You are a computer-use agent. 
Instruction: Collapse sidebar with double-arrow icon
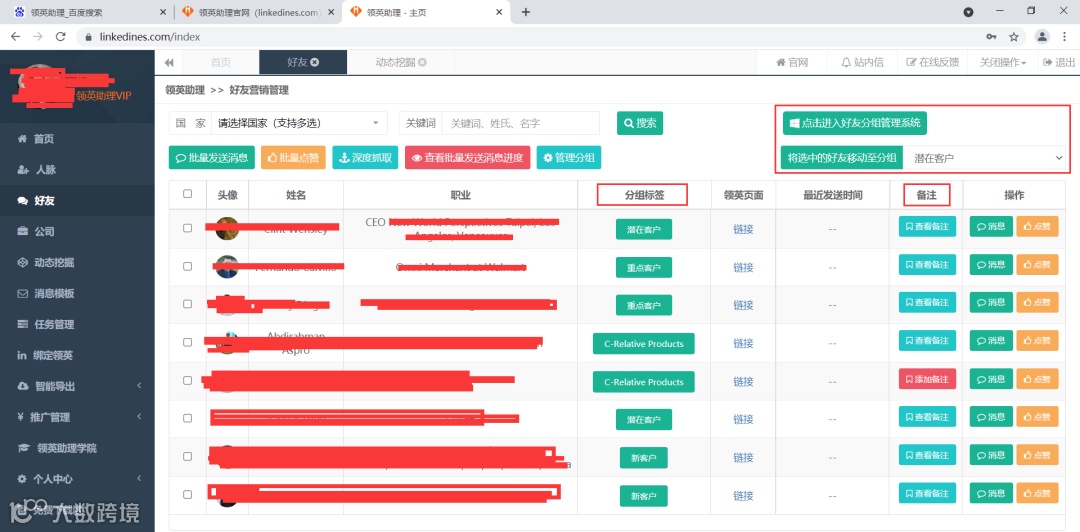[x=169, y=63]
